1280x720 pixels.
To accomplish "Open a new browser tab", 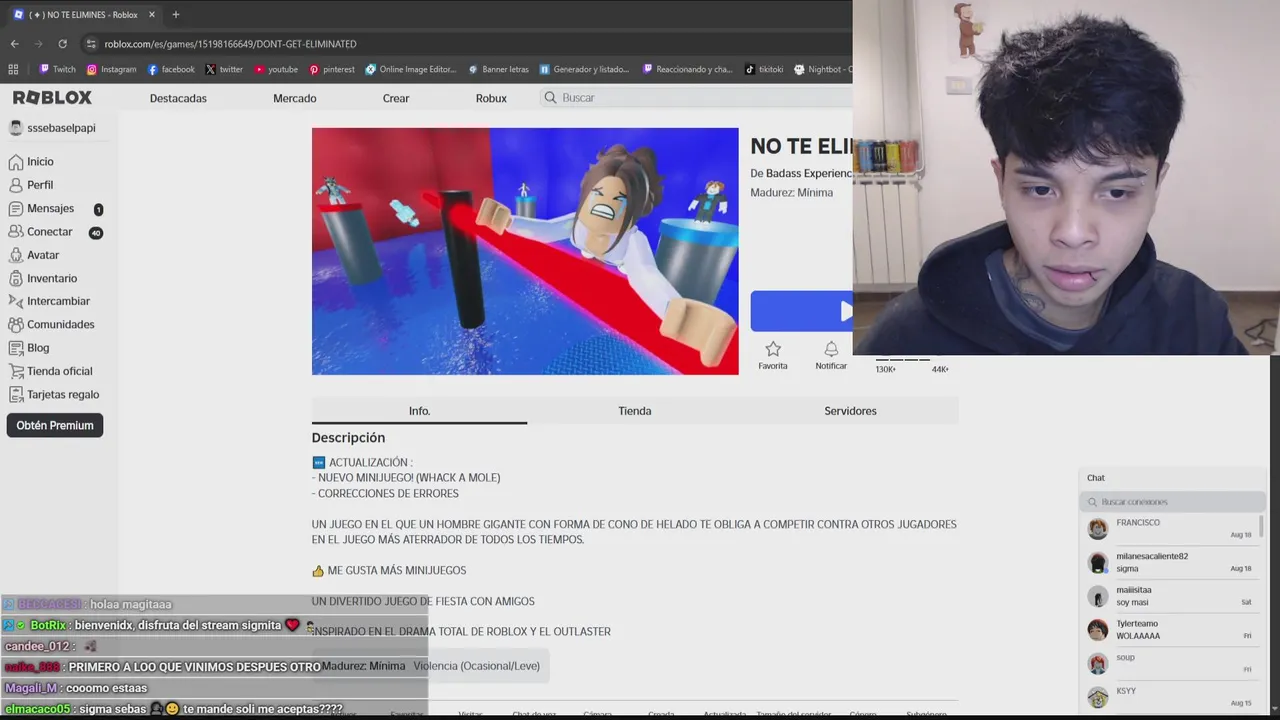I will (x=175, y=15).
